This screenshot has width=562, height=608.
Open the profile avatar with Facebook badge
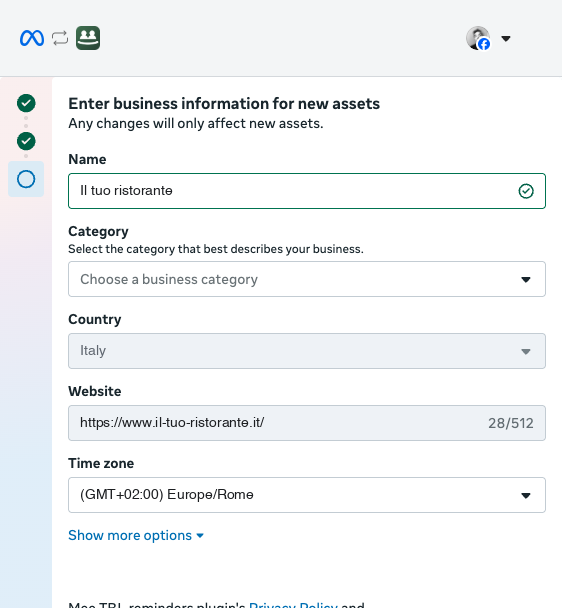[x=478, y=38]
